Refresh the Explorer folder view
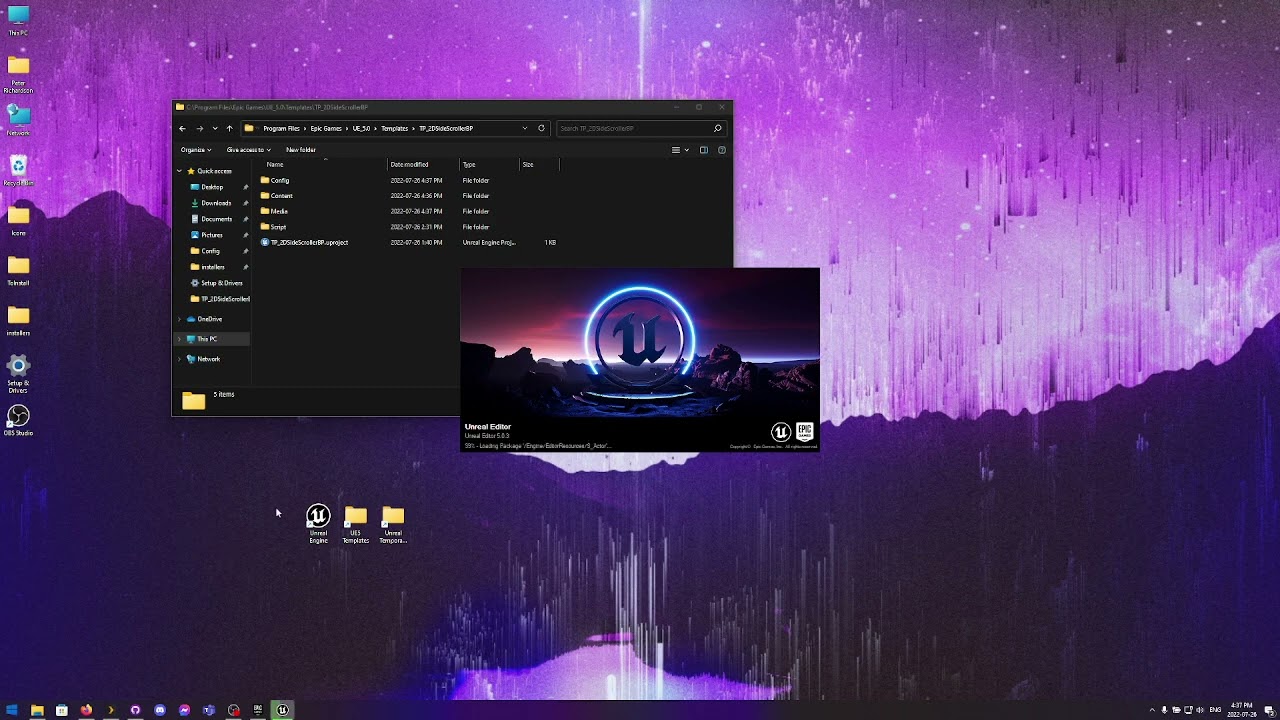 (x=541, y=128)
